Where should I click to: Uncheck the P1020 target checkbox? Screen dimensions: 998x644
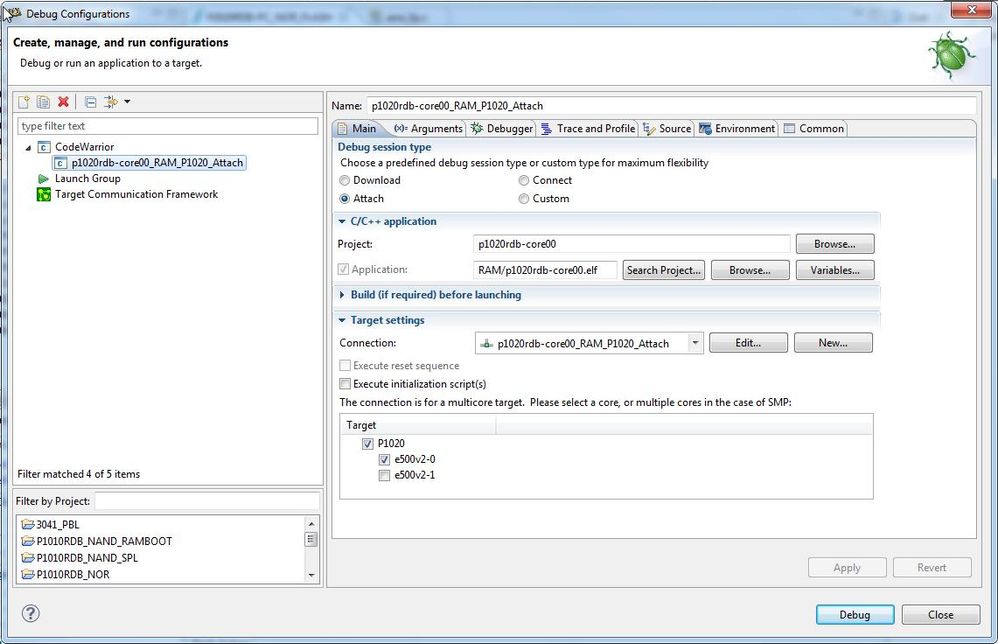click(367, 444)
